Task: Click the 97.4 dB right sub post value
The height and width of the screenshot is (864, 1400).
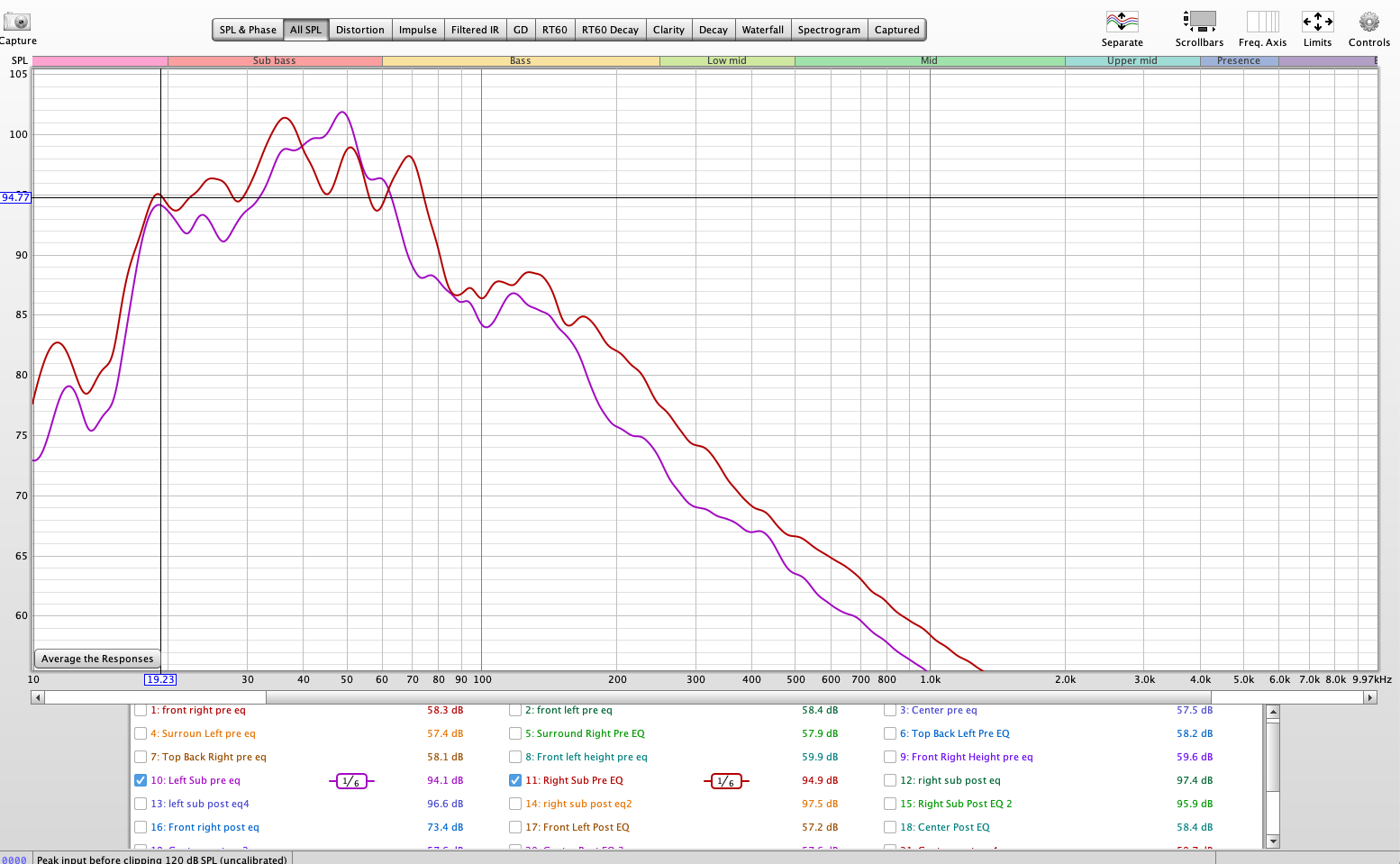Action: 1195,781
